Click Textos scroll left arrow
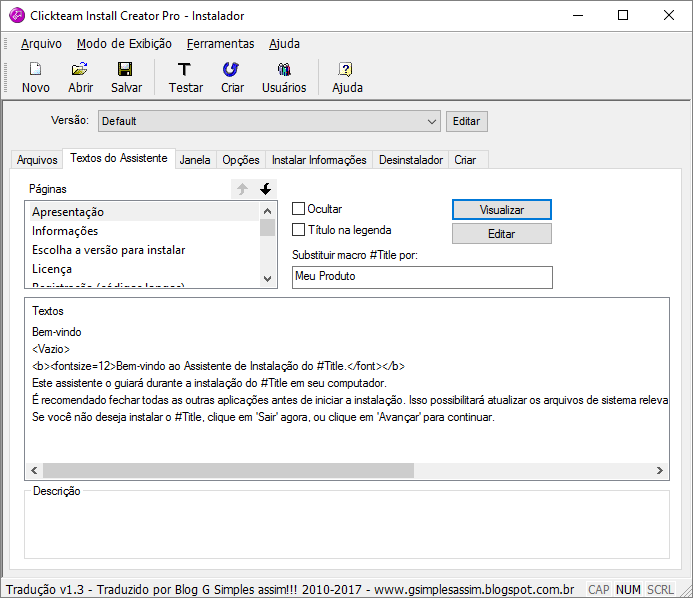Screen dimensions: 693x598 pyautogui.click(x=34, y=471)
